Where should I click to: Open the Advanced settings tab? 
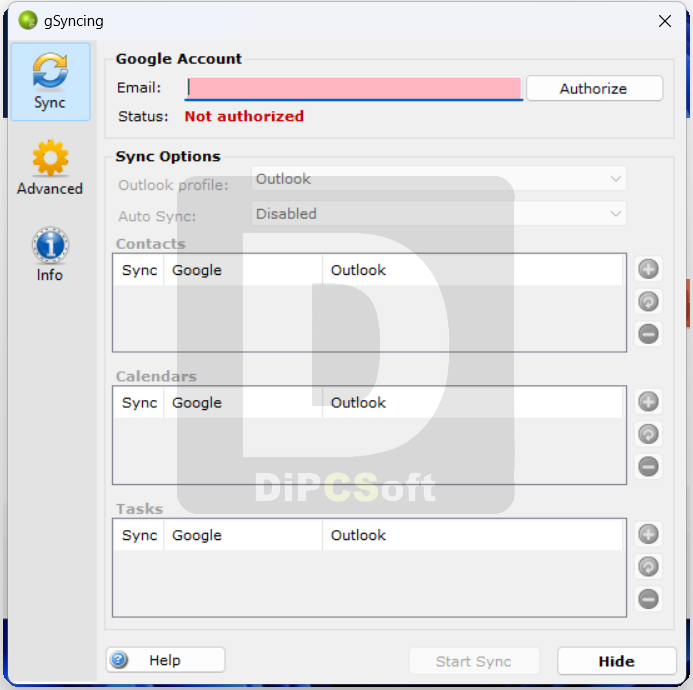coord(50,168)
